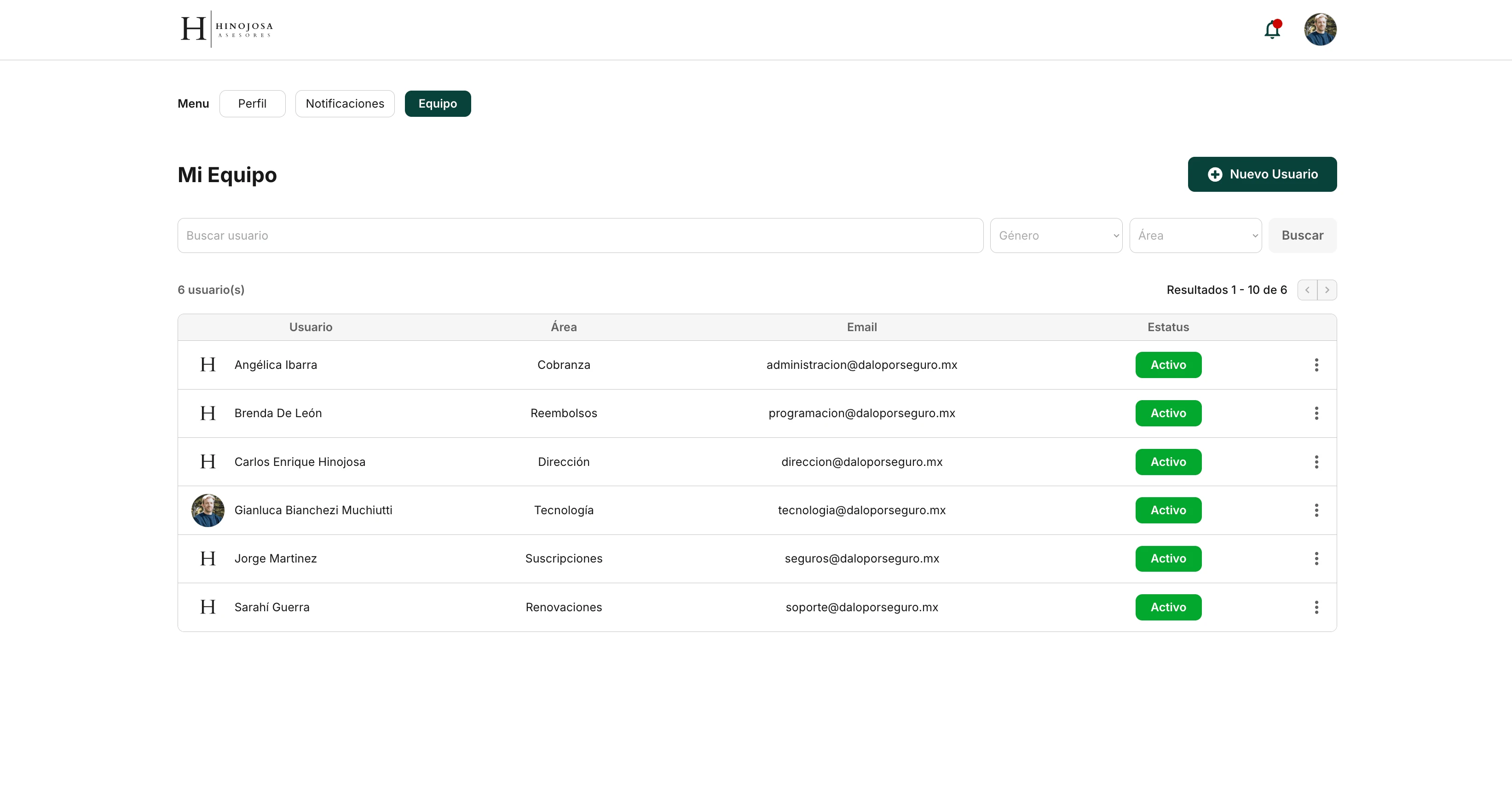1512x792 pixels.
Task: Click email soporte@daloporseguro.mx
Action: (x=862, y=607)
